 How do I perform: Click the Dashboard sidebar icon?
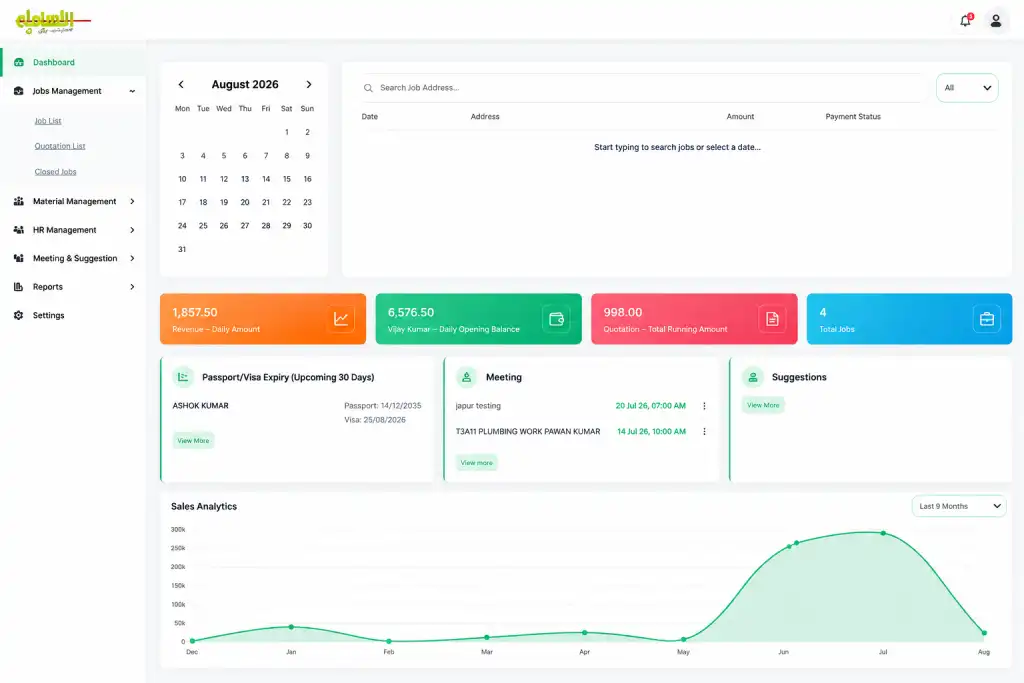click(19, 62)
